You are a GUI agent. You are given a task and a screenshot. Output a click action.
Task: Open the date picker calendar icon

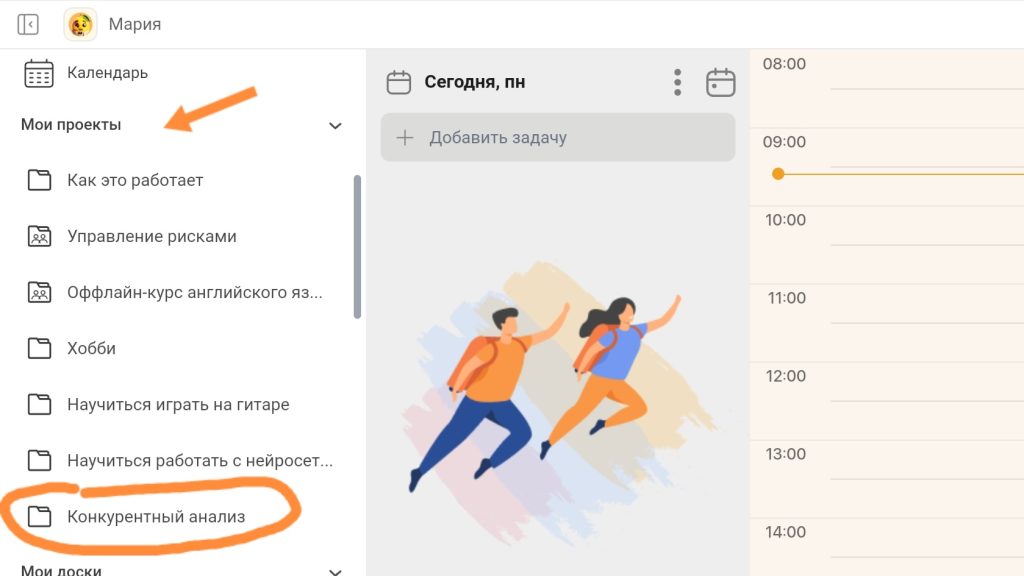point(720,82)
